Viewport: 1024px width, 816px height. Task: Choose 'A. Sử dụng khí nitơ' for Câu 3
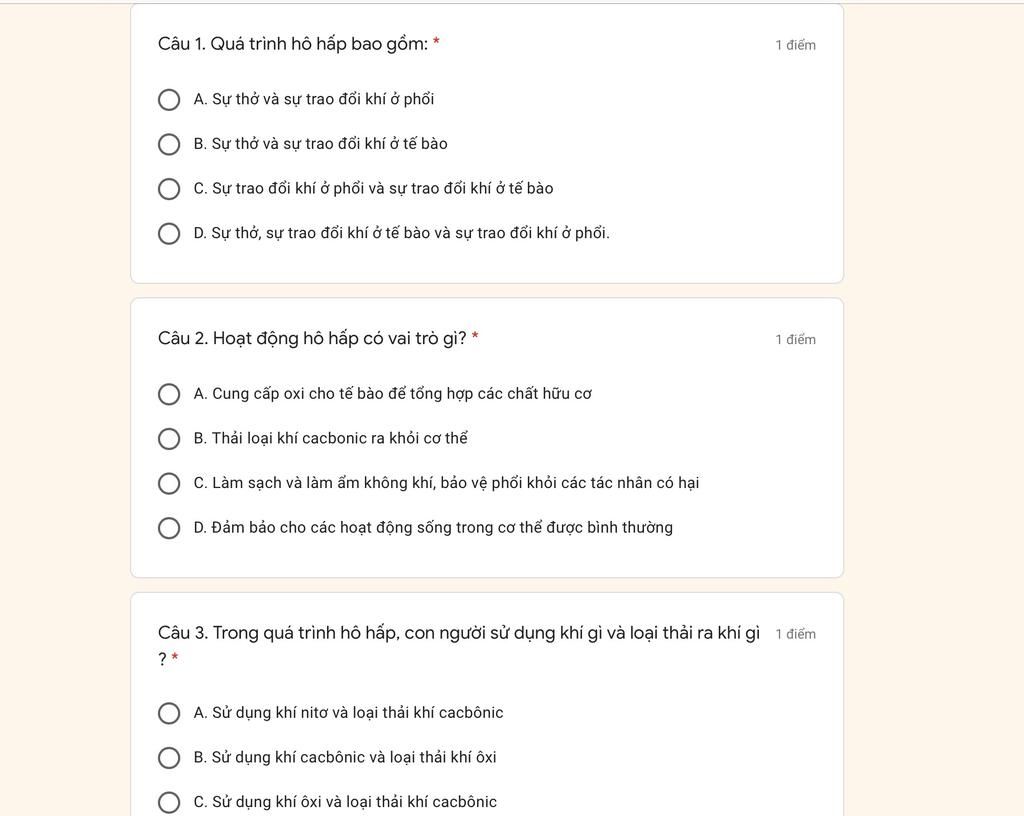tap(169, 713)
